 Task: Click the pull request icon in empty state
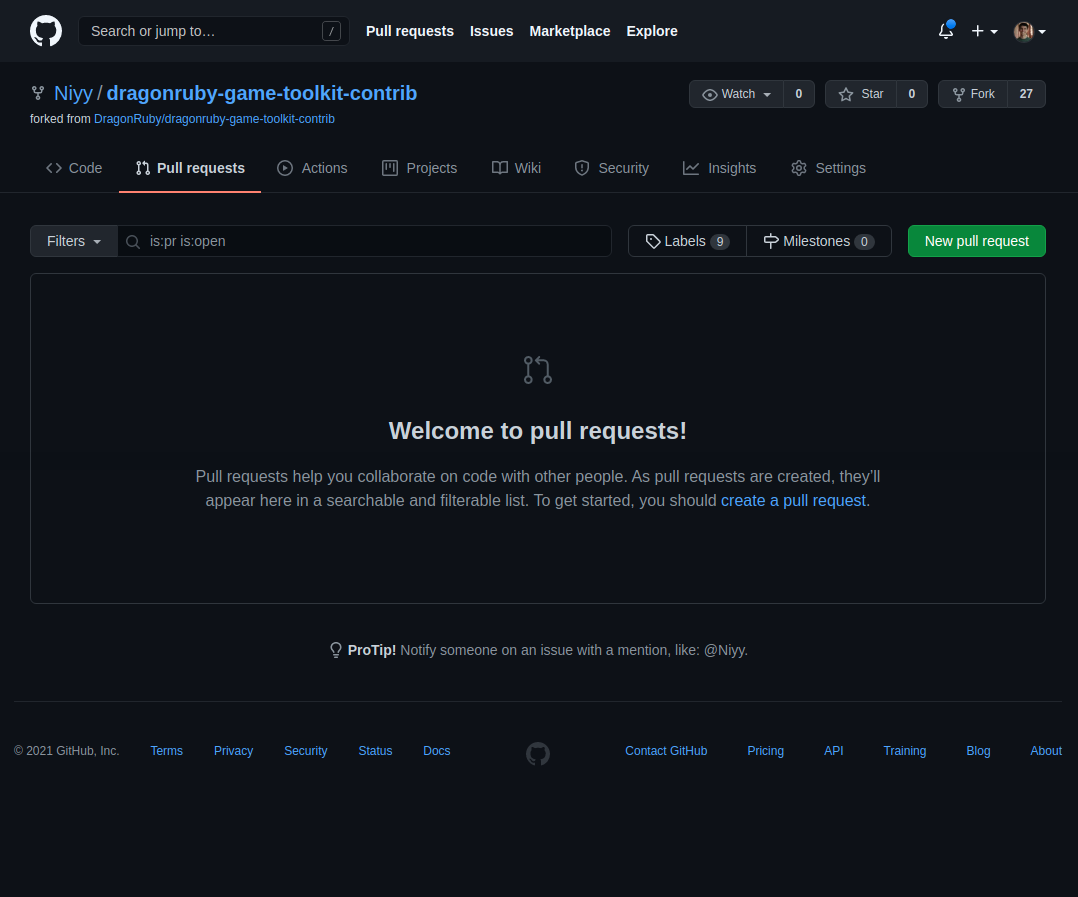[538, 370]
